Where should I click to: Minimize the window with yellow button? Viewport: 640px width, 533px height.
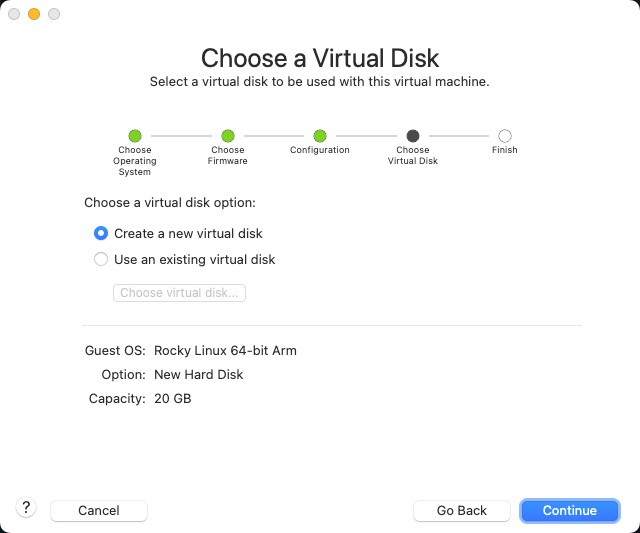(34, 14)
